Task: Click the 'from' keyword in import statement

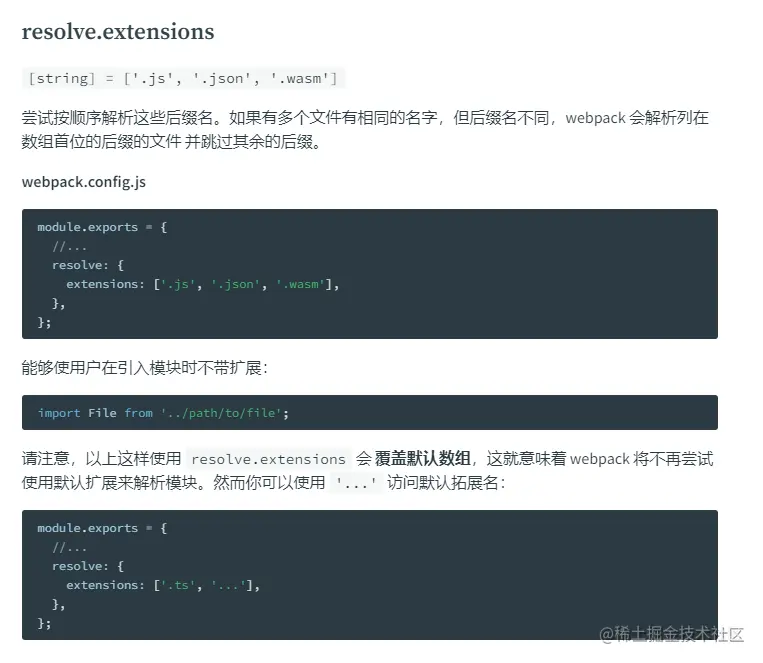Action: coord(139,413)
